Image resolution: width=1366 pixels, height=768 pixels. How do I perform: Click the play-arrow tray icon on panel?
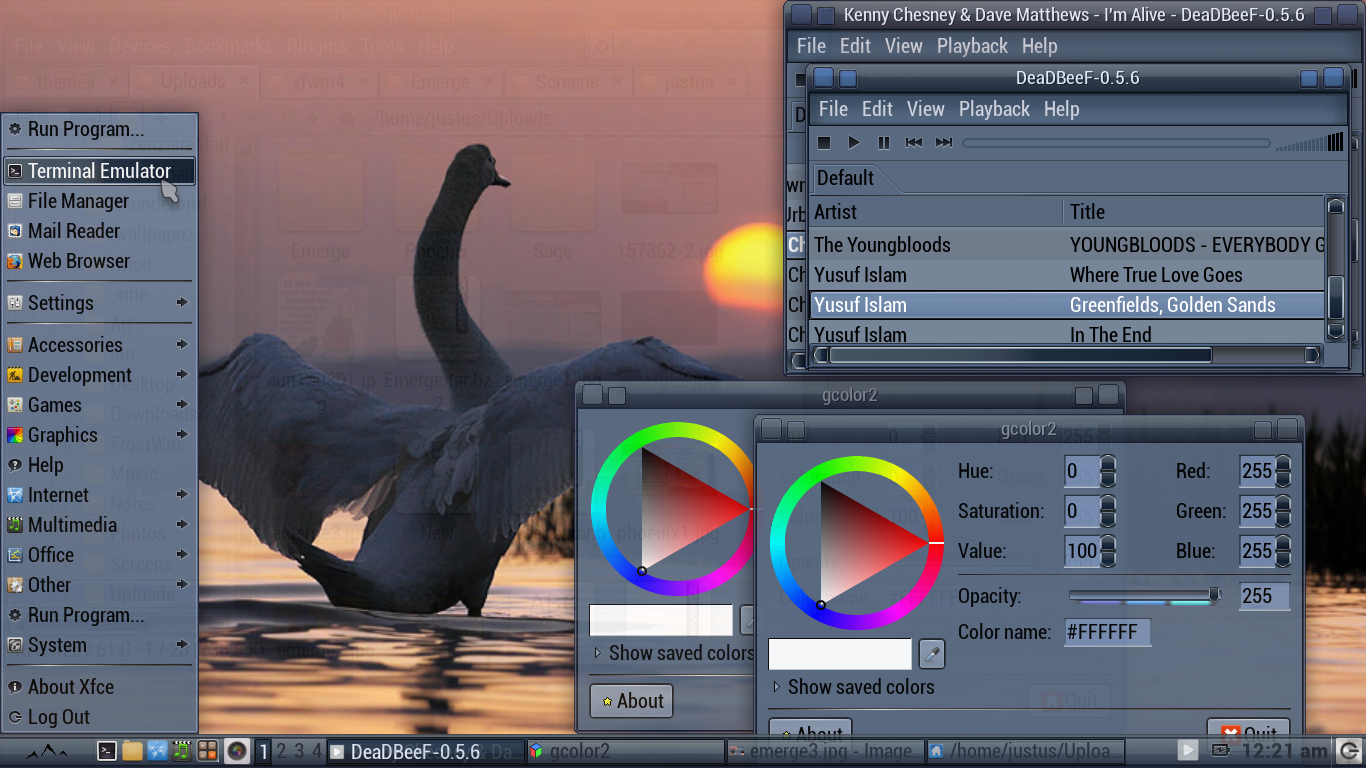[1187, 751]
